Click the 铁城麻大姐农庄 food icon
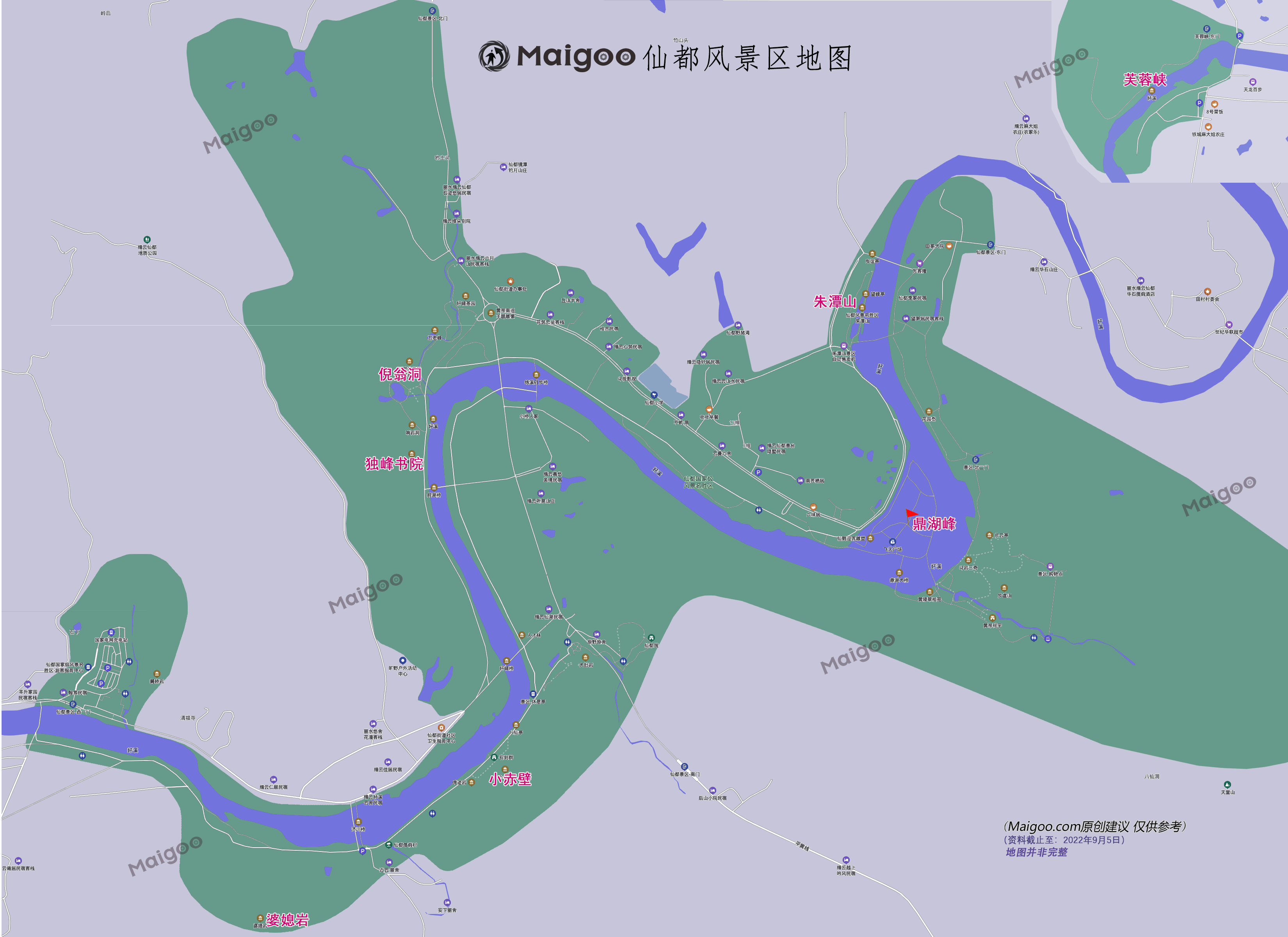 click(x=1208, y=127)
